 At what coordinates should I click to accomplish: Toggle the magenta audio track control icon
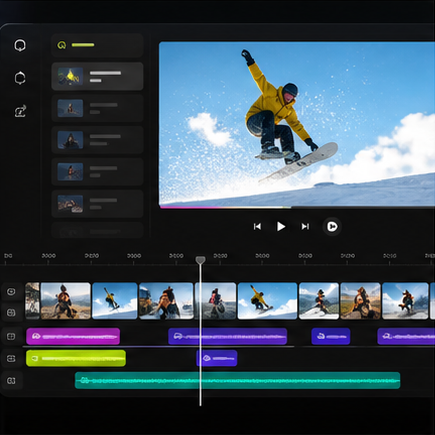pyautogui.click(x=11, y=336)
